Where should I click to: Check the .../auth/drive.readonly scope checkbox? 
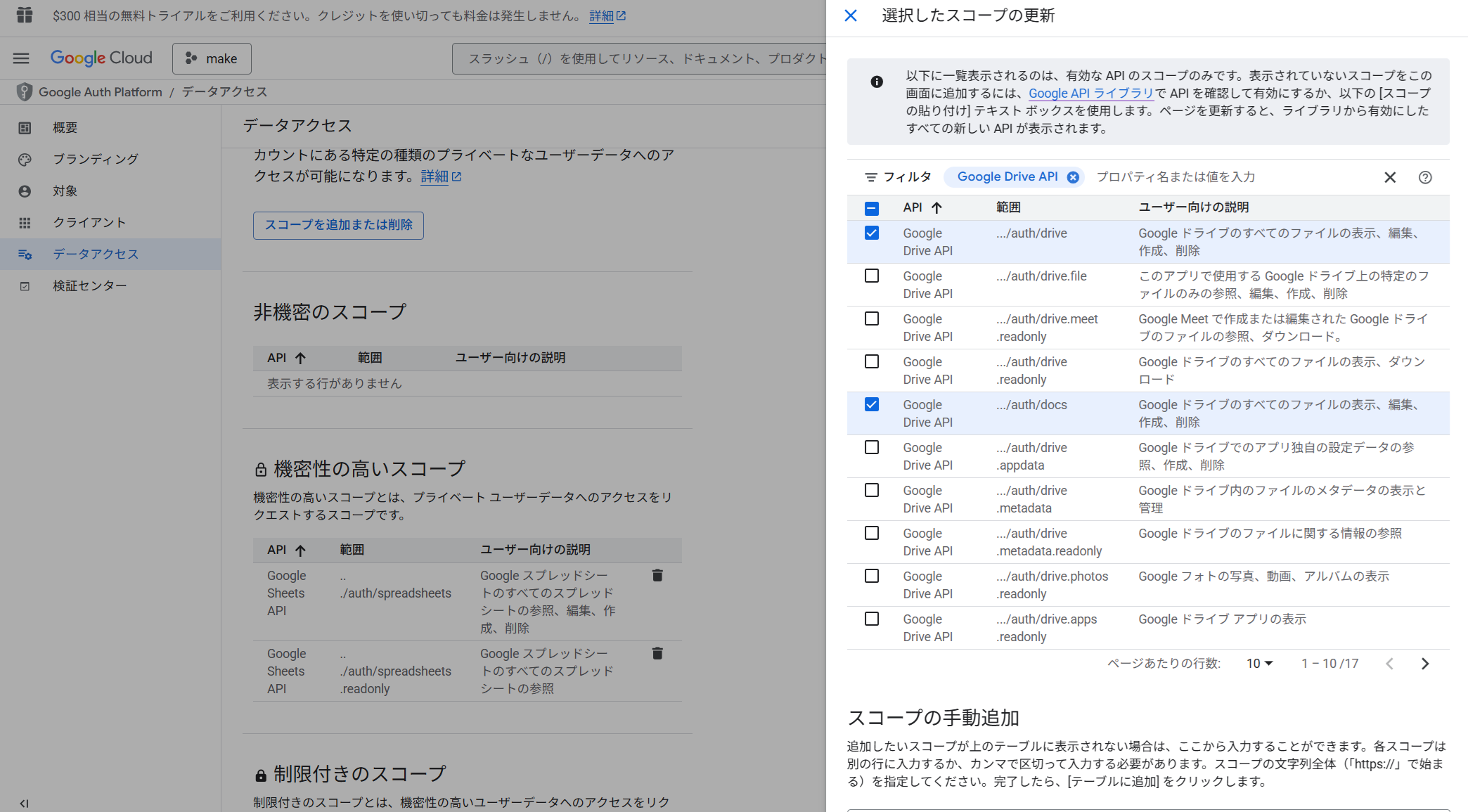click(x=871, y=361)
